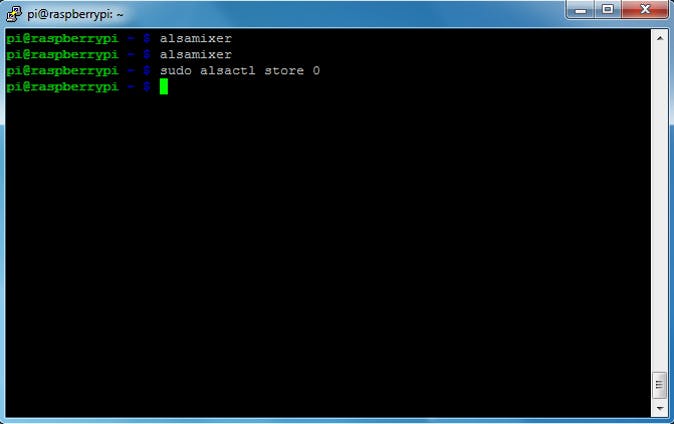Maximize the terminal window
Image resolution: width=674 pixels, height=424 pixels.
click(607, 9)
